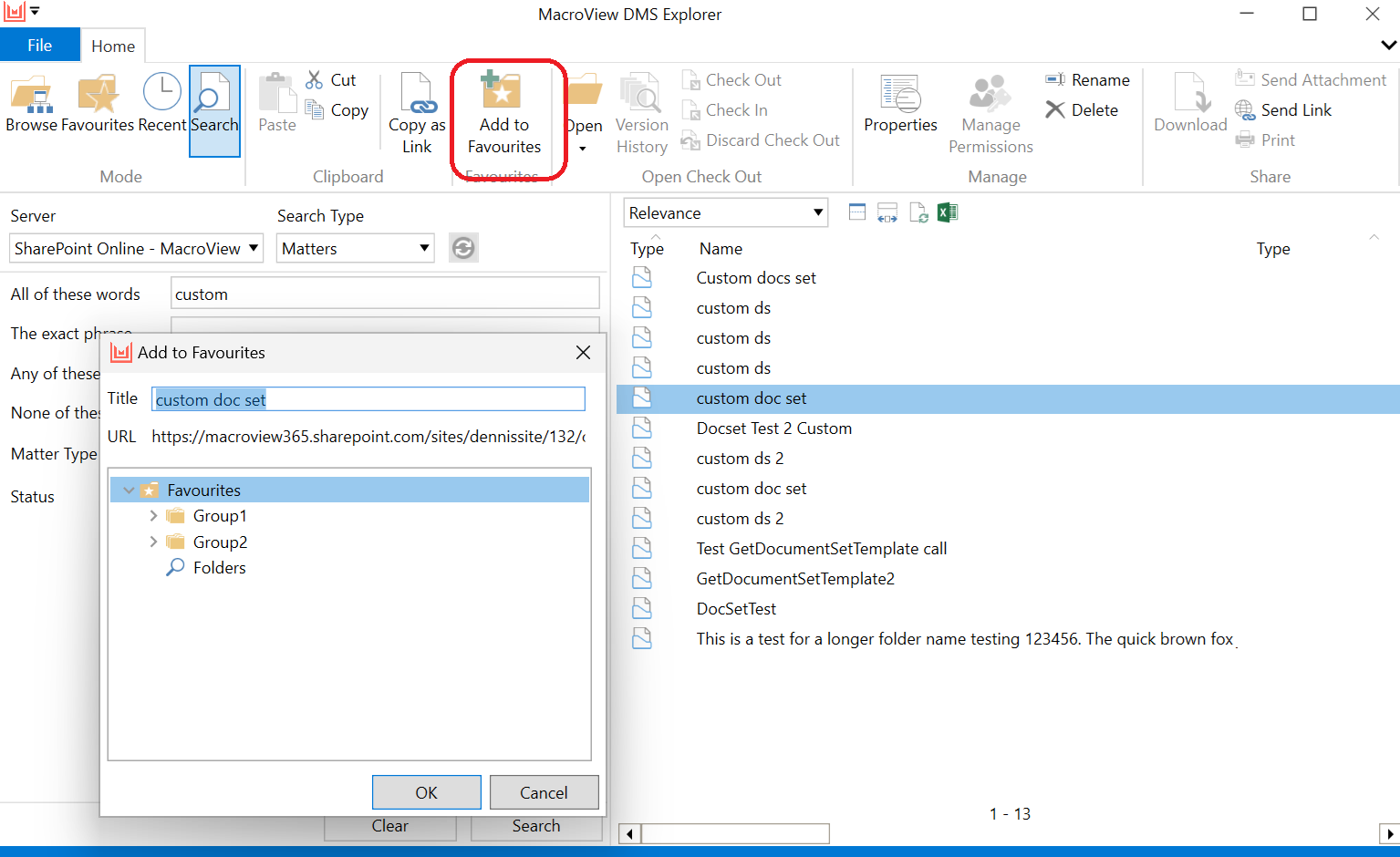Expand Group2 in Favourites tree
The height and width of the screenshot is (857, 1400).
click(153, 542)
